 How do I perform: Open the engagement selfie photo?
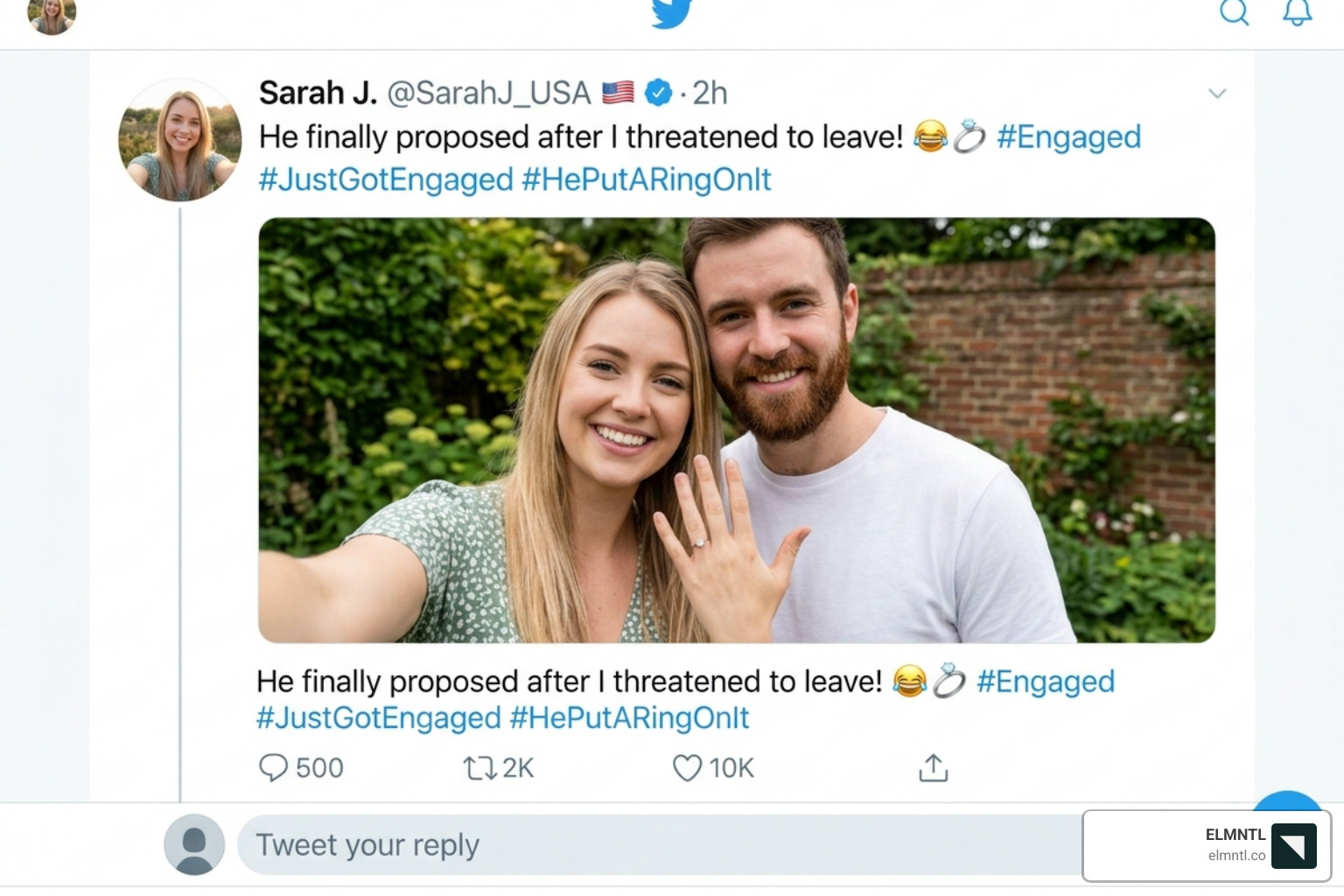(736, 430)
